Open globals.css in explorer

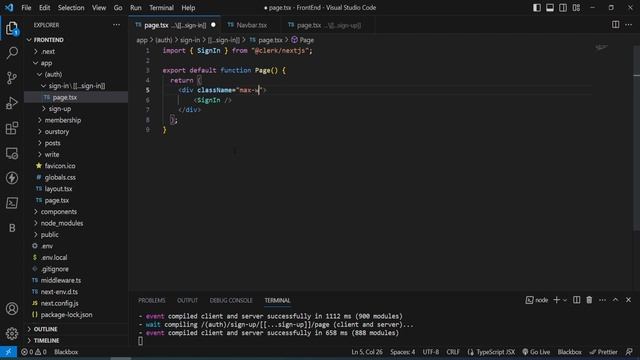click(60, 177)
